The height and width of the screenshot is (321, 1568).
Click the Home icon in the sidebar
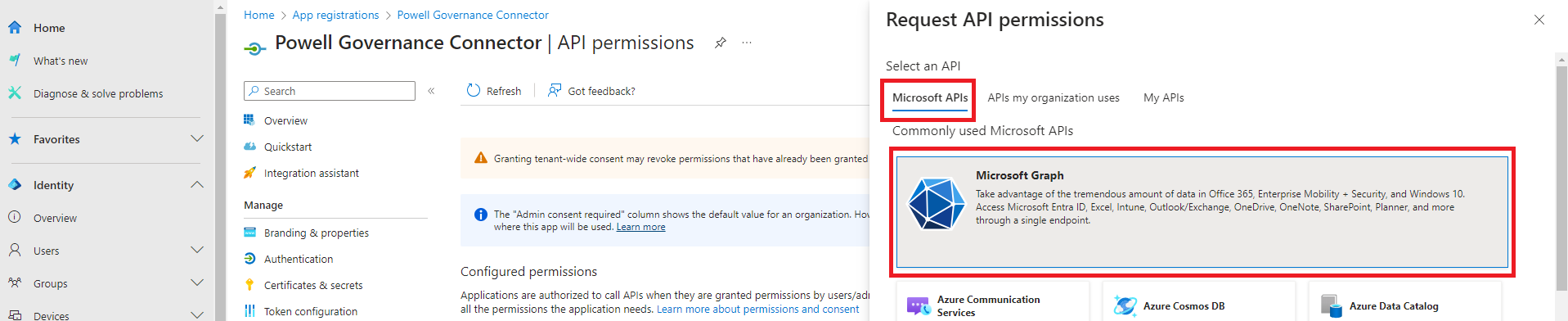coord(15,28)
